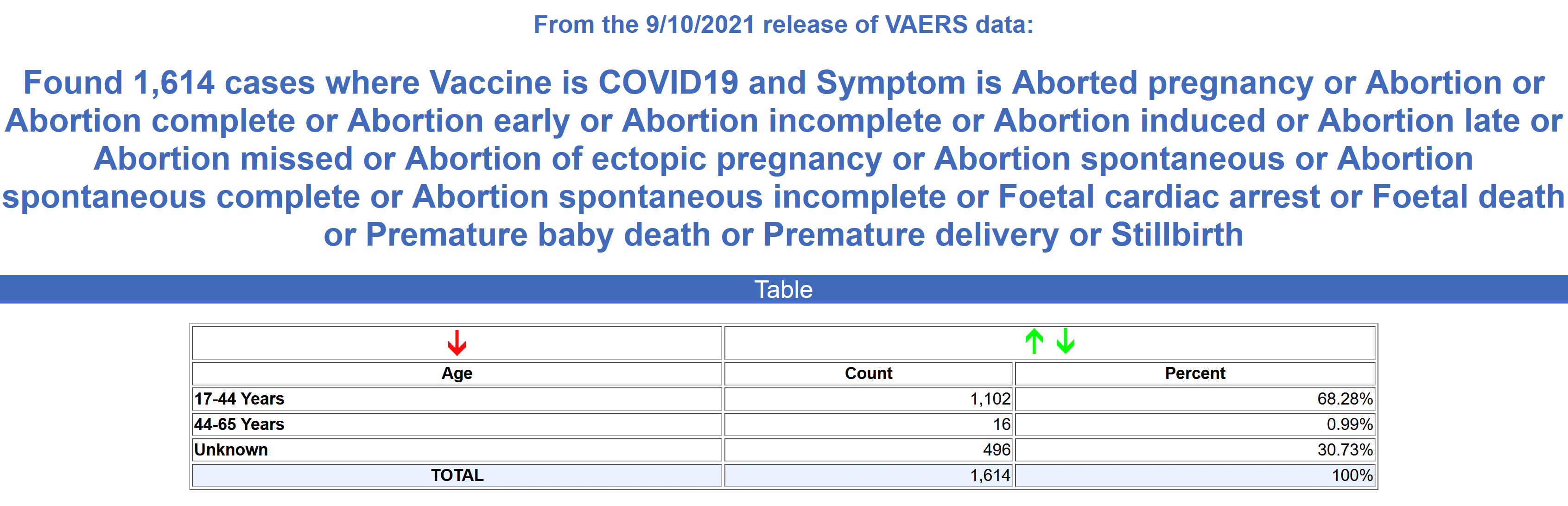Click the 0.99% percent cell
Viewport: 1568px width, 506px height.
[1349, 424]
